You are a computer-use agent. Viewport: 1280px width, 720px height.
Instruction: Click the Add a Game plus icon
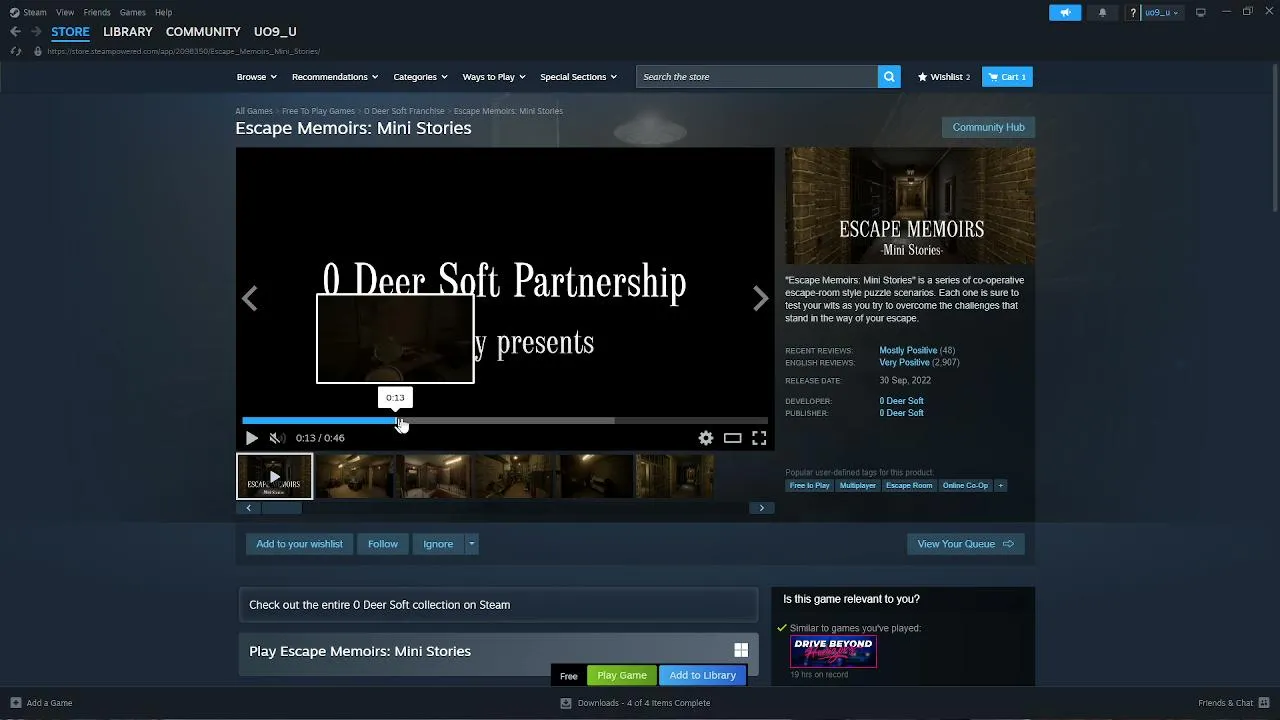[x=15, y=703]
